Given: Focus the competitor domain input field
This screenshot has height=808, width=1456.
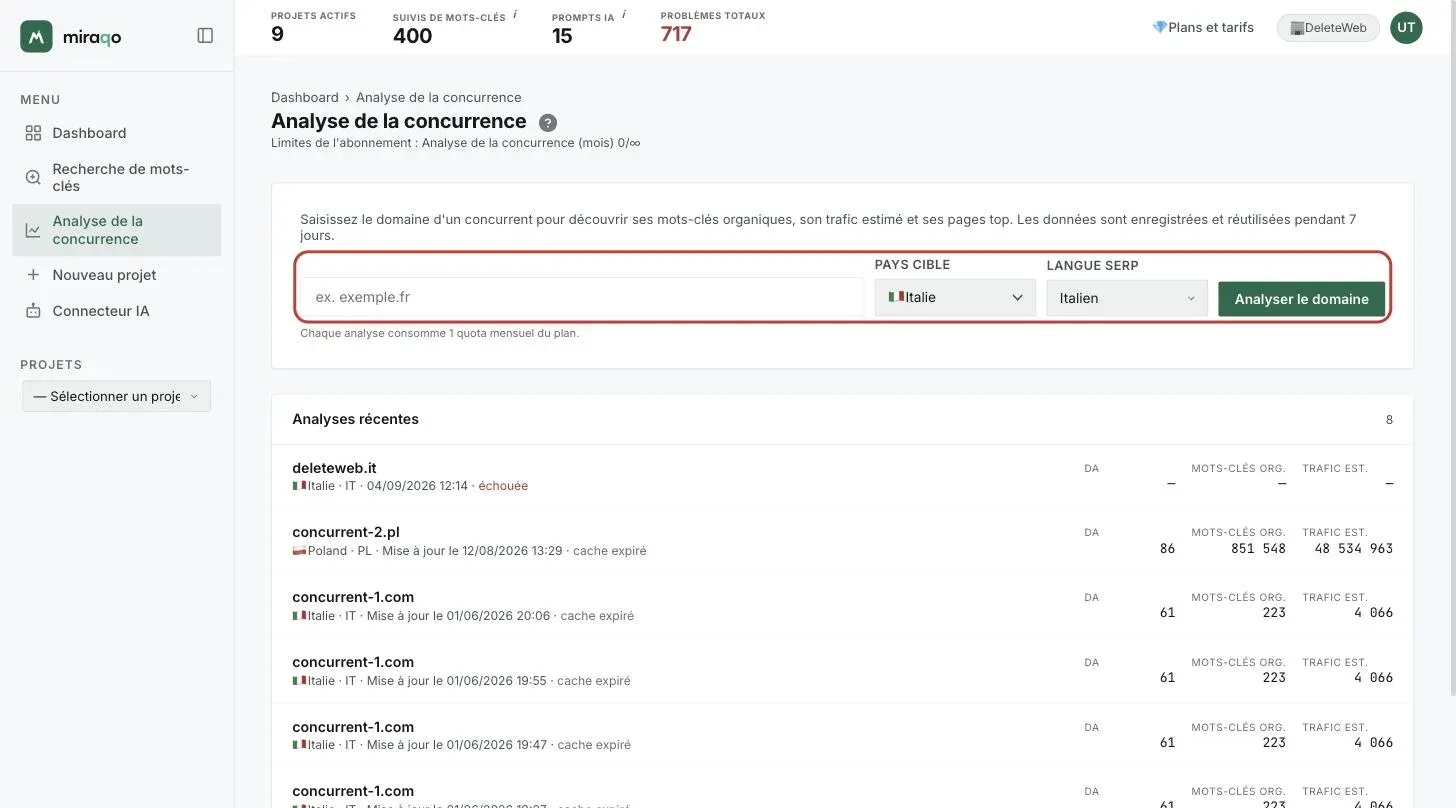Looking at the screenshot, I should tap(582, 297).
